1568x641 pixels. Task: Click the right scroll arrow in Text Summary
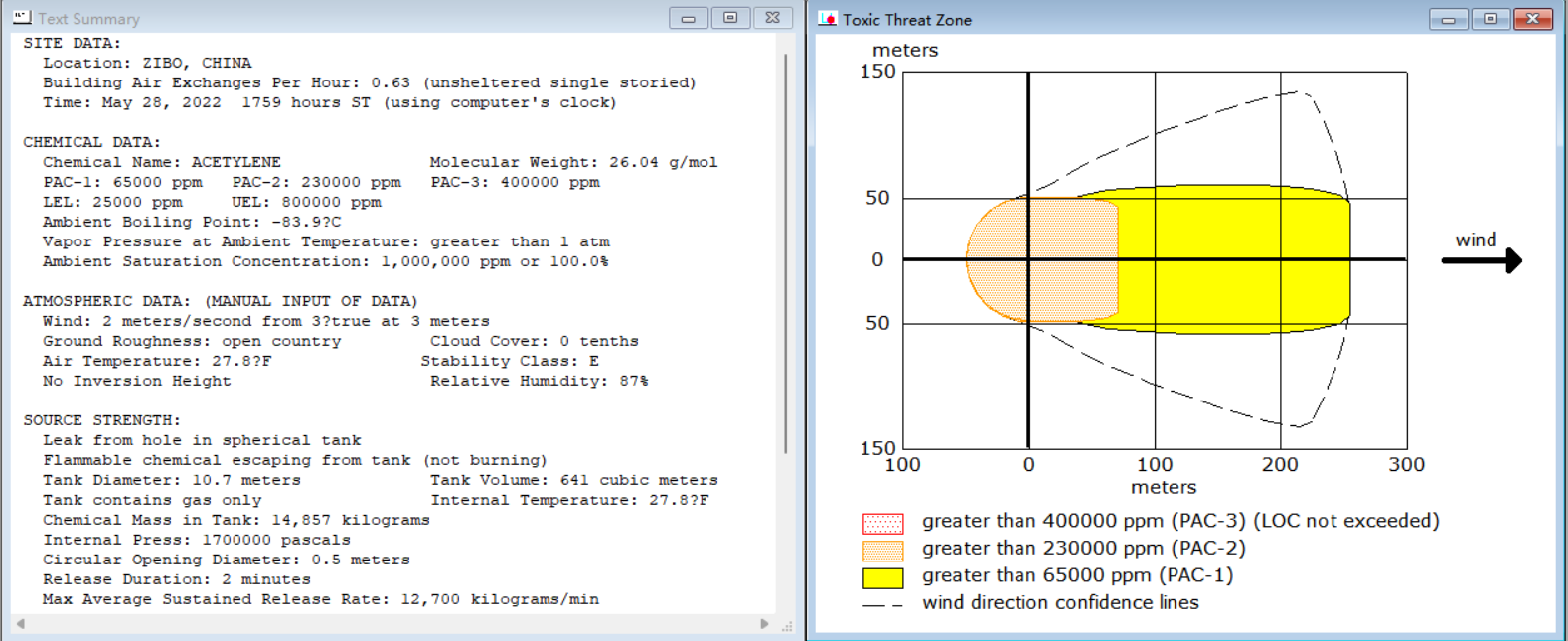pos(764,624)
